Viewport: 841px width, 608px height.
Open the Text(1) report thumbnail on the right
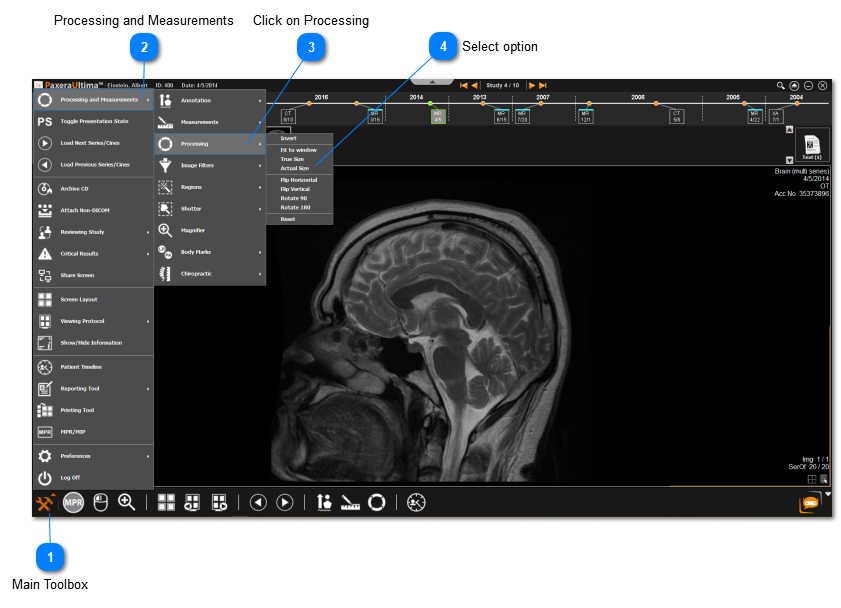pyautogui.click(x=812, y=146)
